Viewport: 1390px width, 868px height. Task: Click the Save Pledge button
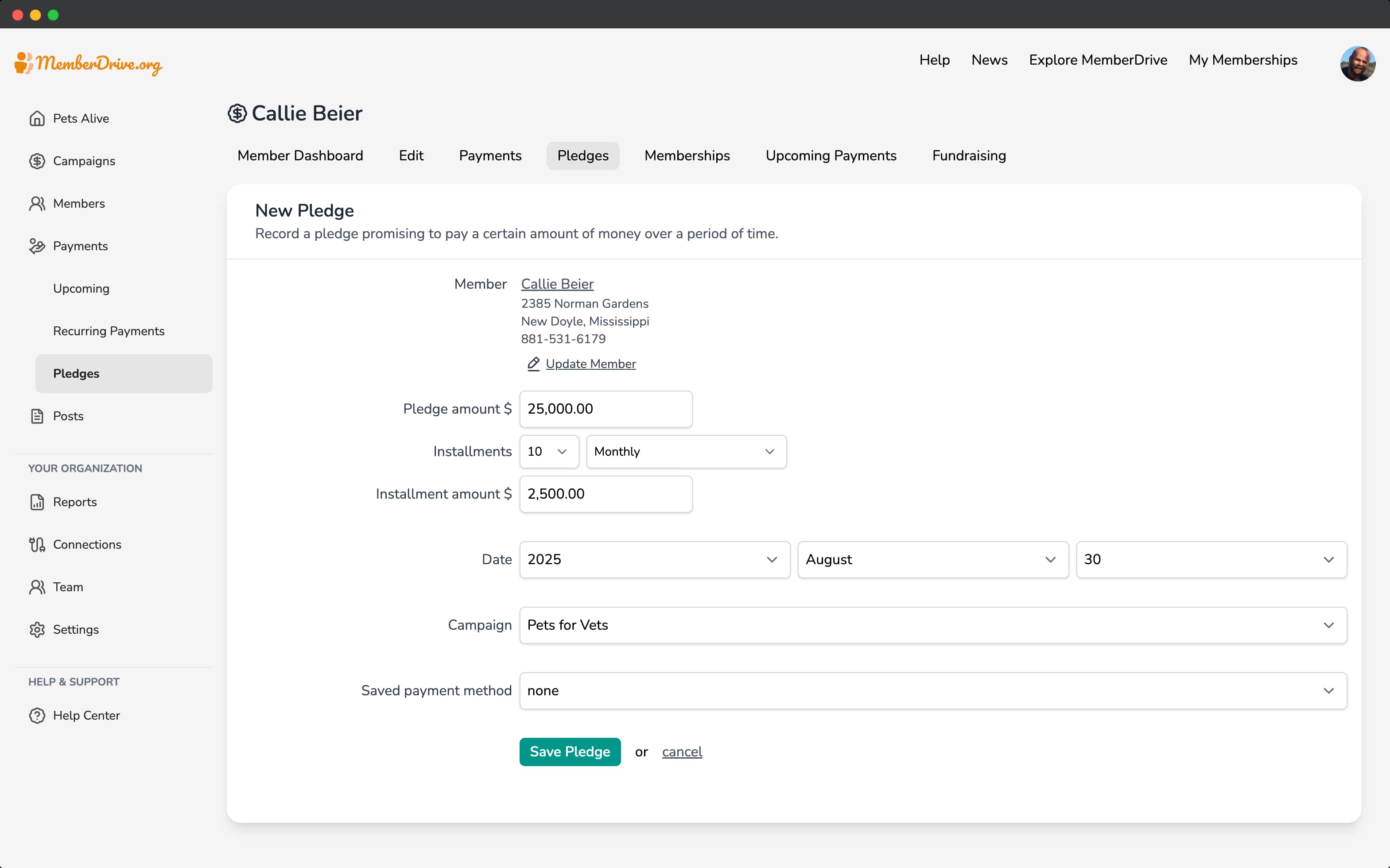570,752
